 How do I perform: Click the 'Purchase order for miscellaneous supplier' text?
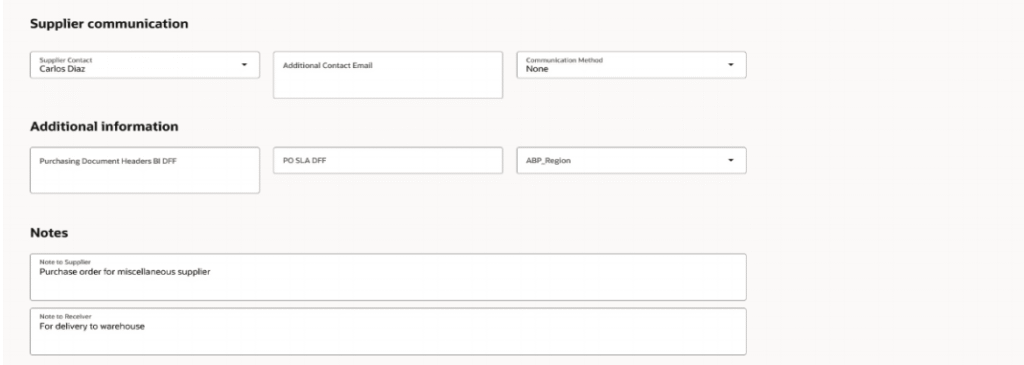tap(125, 272)
